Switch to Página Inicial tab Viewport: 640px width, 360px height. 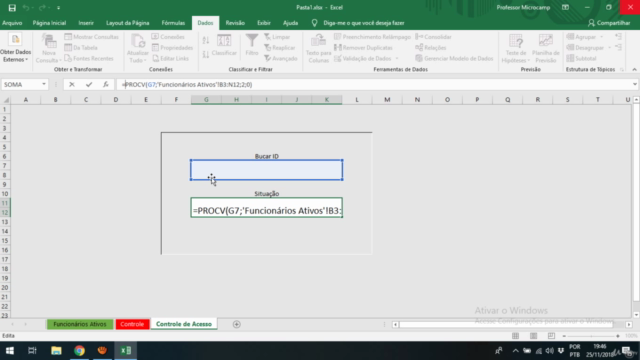tap(49, 23)
